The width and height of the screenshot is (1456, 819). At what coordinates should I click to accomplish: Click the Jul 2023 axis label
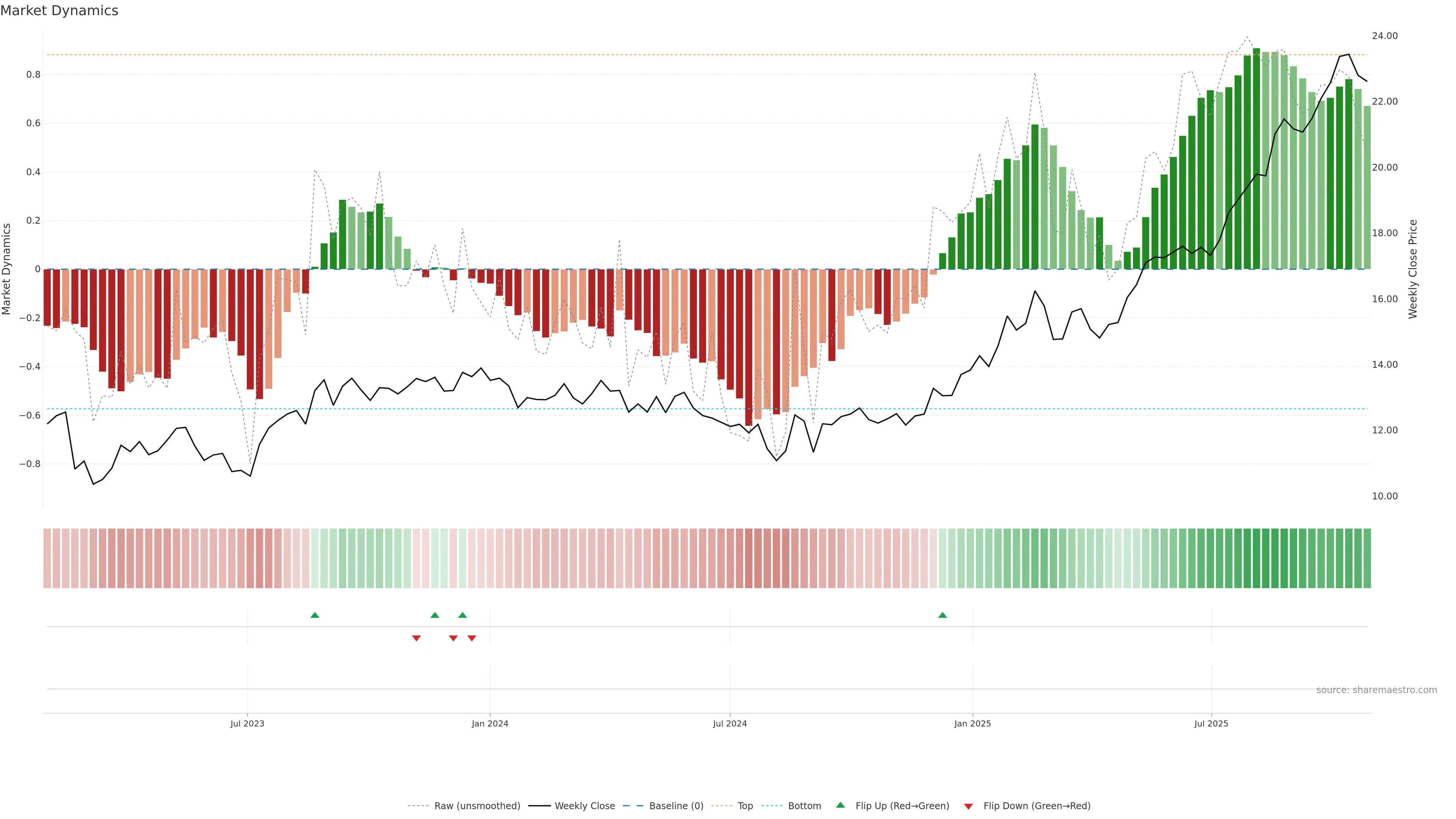tap(247, 723)
